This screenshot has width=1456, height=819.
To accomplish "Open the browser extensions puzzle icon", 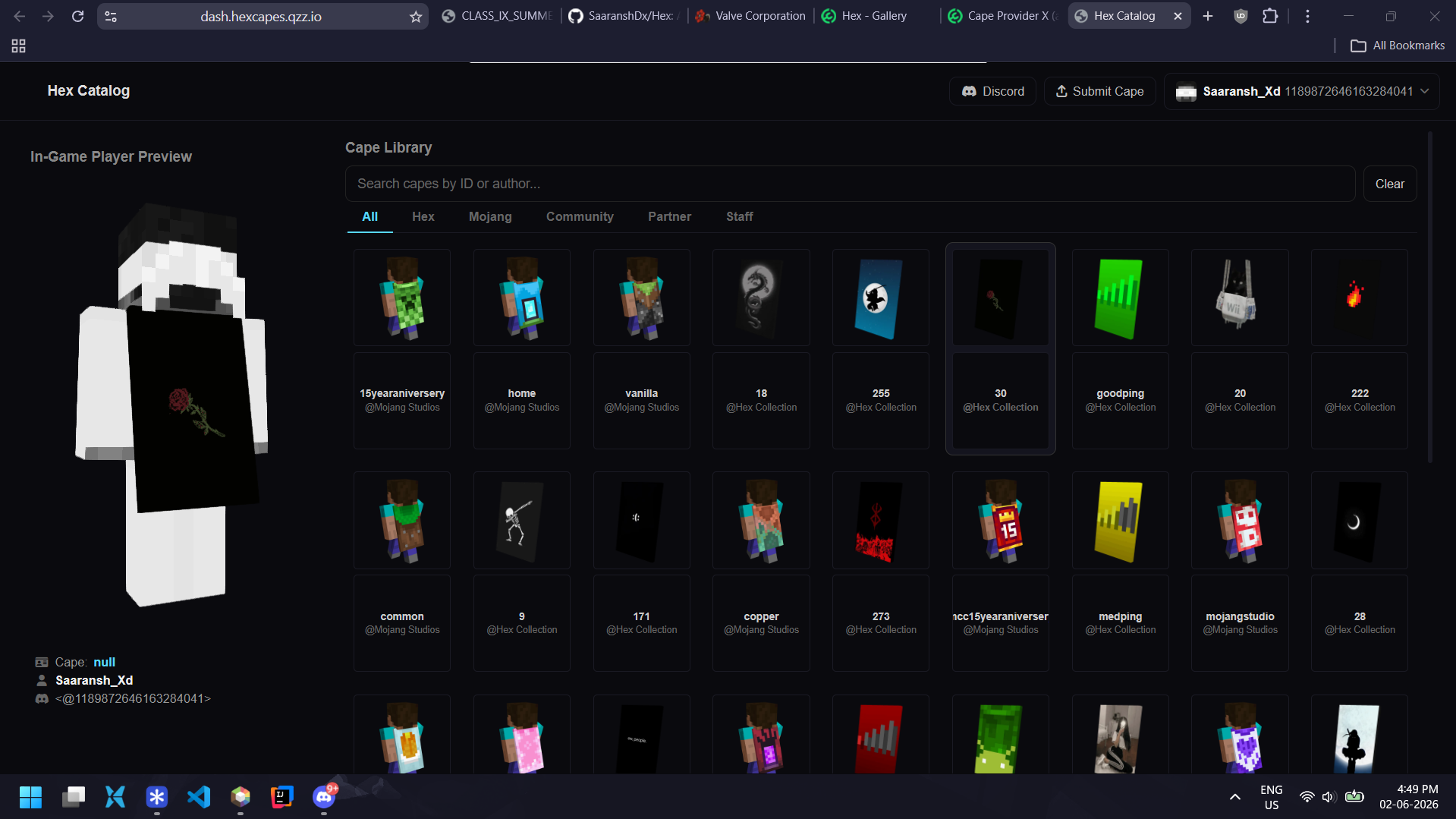I will (1269, 16).
